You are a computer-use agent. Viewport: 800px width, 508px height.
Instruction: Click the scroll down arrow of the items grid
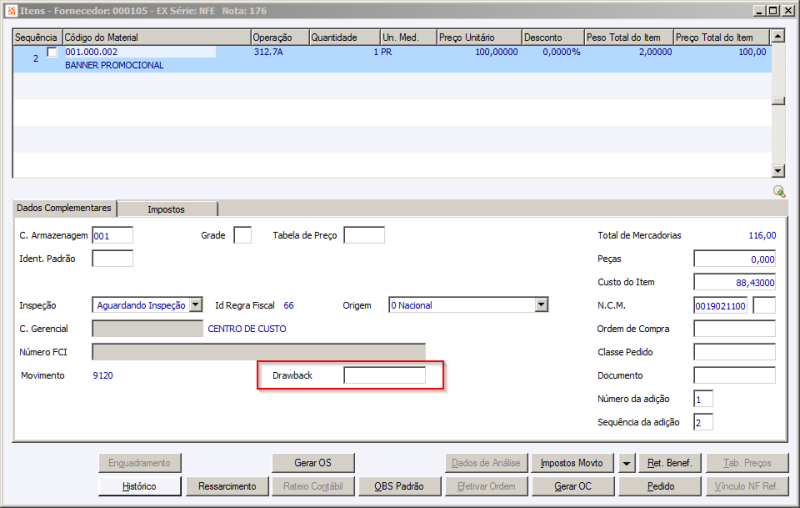(x=778, y=171)
